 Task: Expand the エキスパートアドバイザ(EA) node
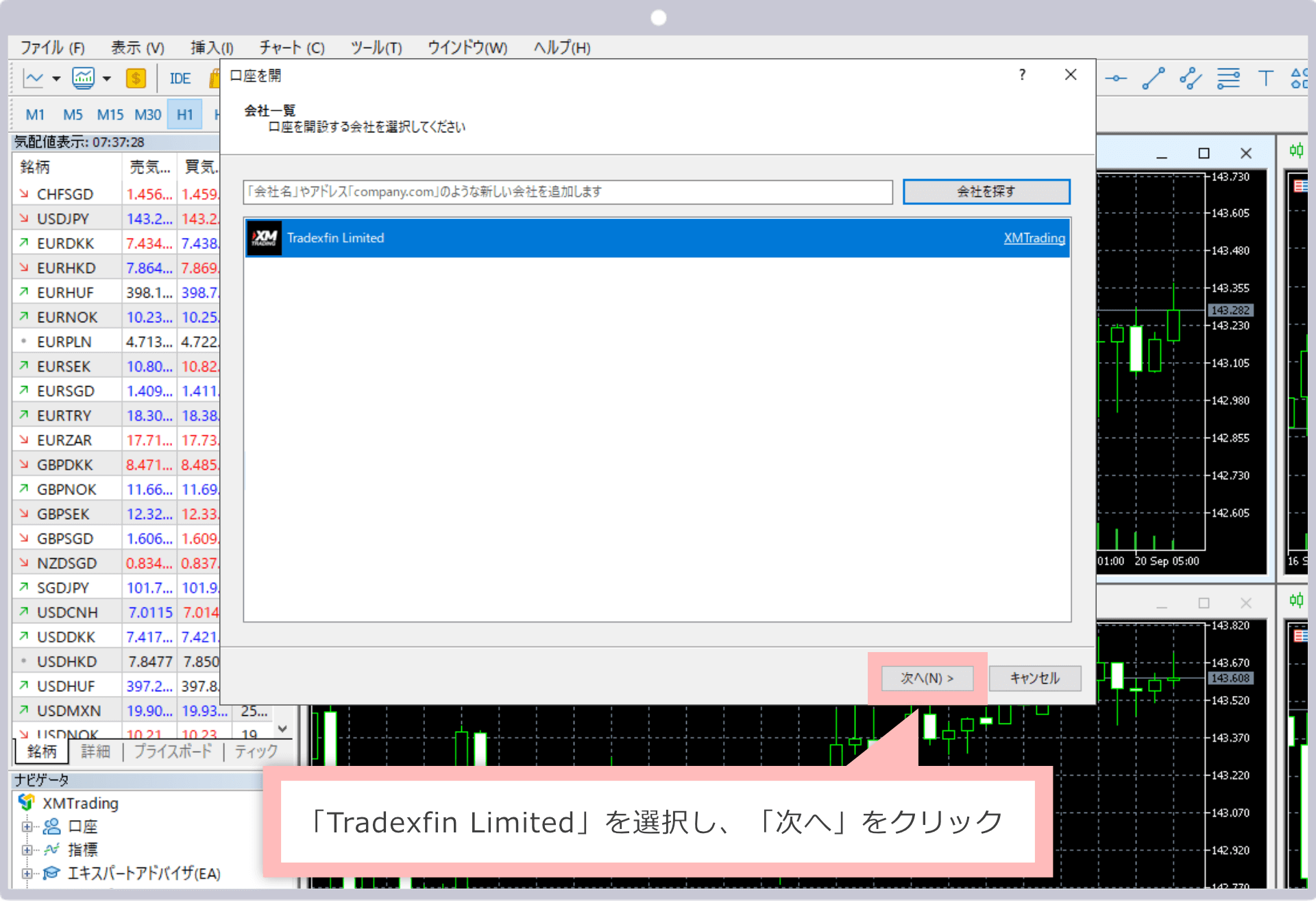pyautogui.click(x=27, y=873)
